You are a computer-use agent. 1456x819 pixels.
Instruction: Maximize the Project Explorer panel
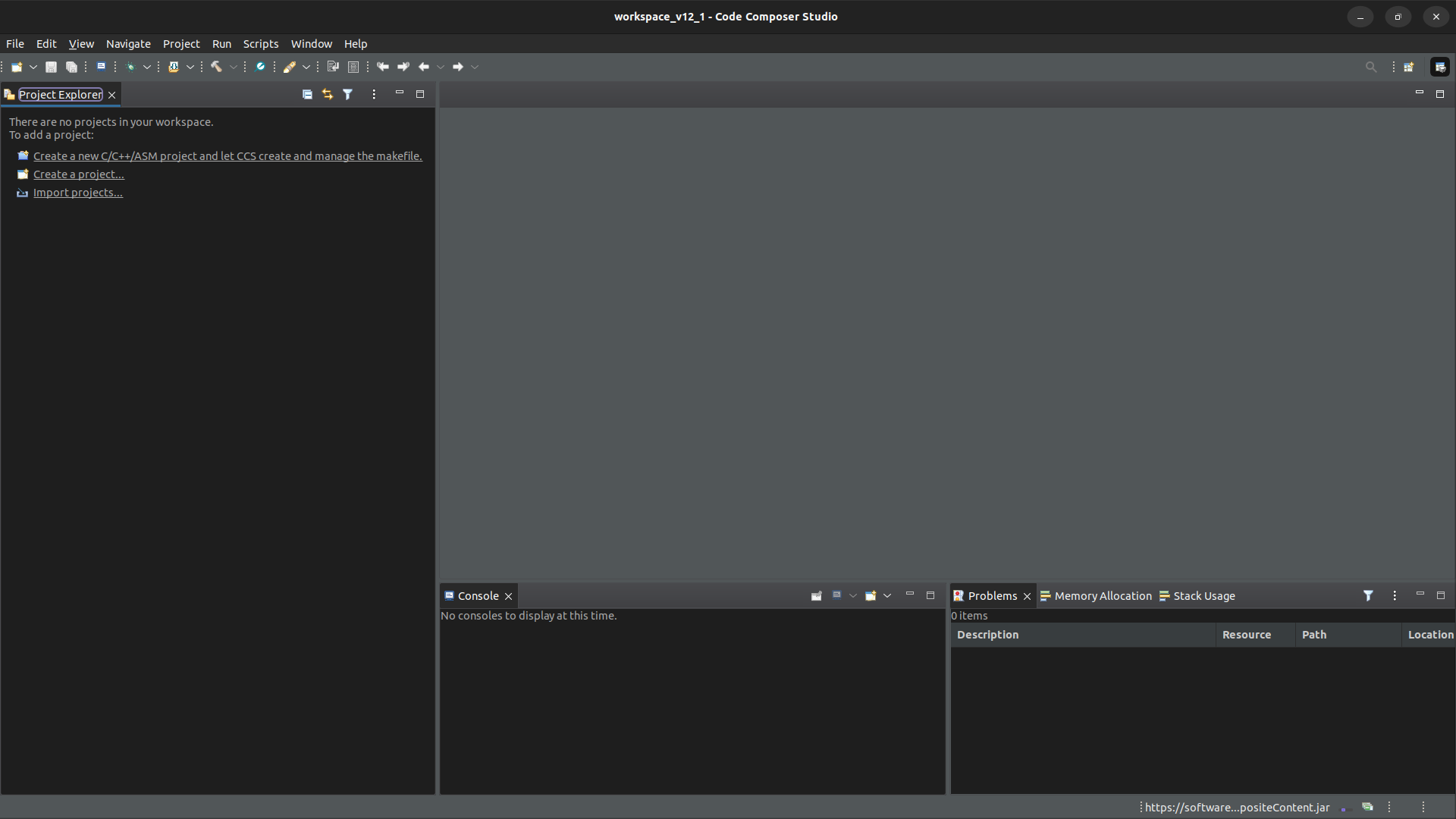420,94
